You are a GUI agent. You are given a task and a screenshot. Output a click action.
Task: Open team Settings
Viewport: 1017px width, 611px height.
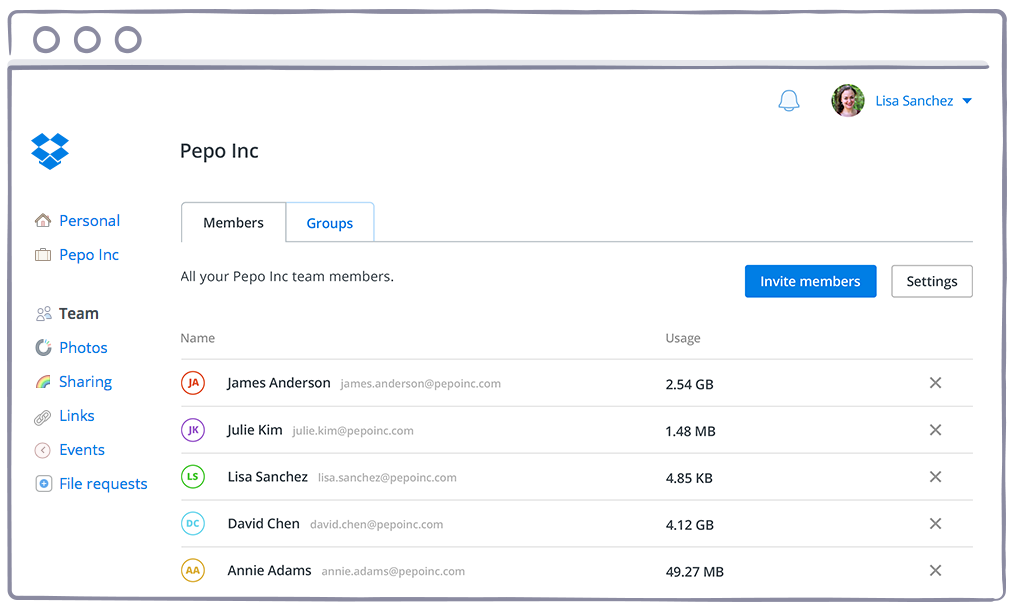click(931, 281)
